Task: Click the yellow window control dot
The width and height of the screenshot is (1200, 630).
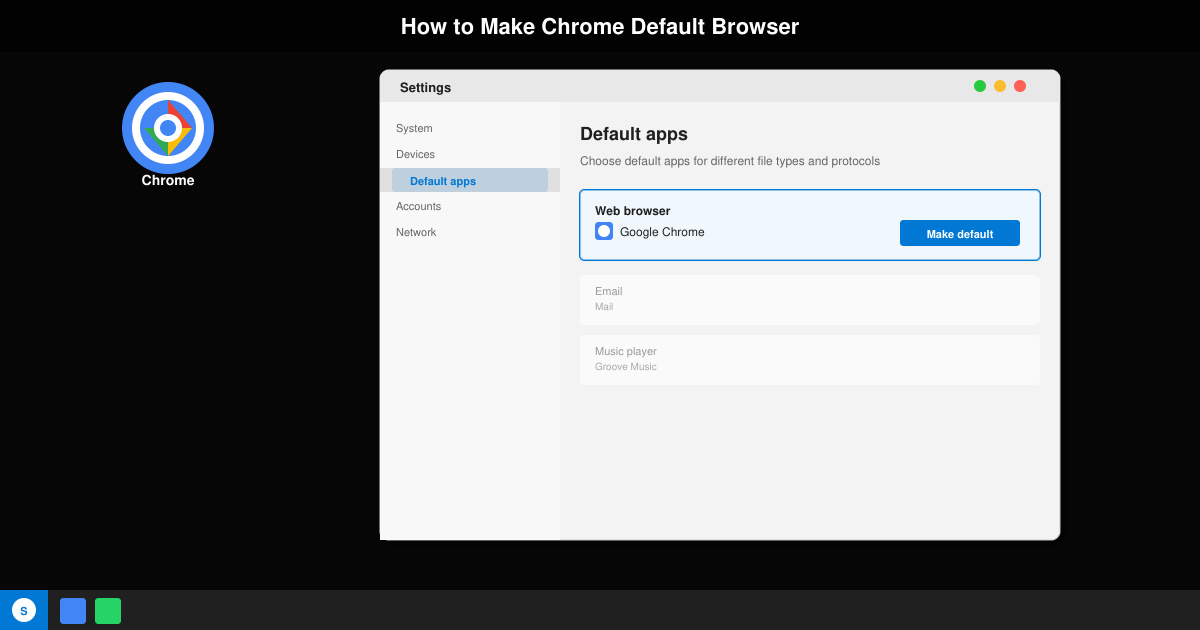Action: (x=1000, y=86)
